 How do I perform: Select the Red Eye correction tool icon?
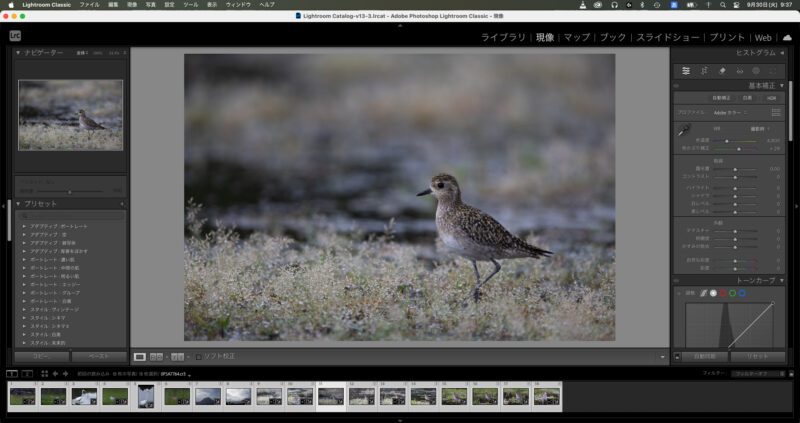(740, 71)
